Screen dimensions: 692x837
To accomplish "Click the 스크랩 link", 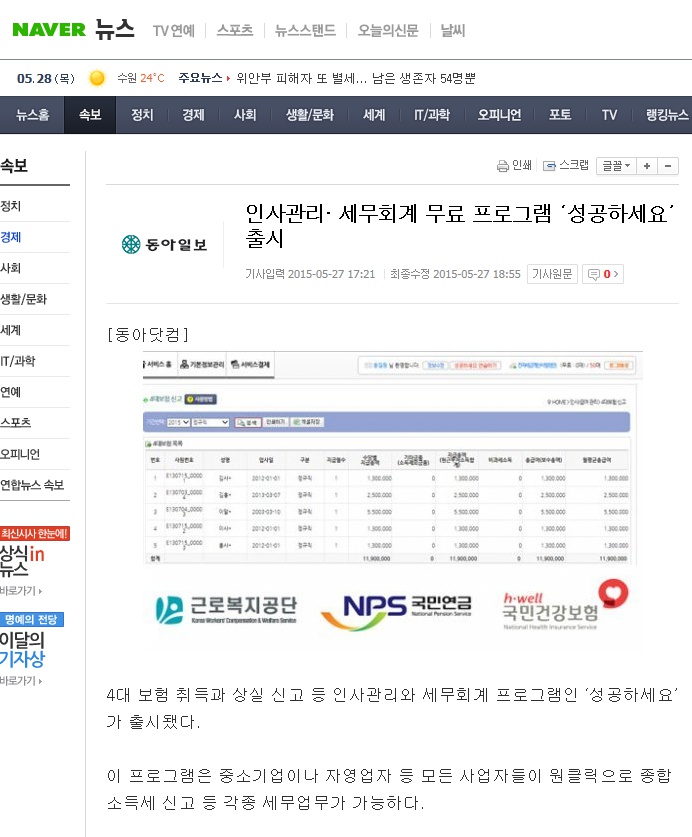I will tap(573, 165).
